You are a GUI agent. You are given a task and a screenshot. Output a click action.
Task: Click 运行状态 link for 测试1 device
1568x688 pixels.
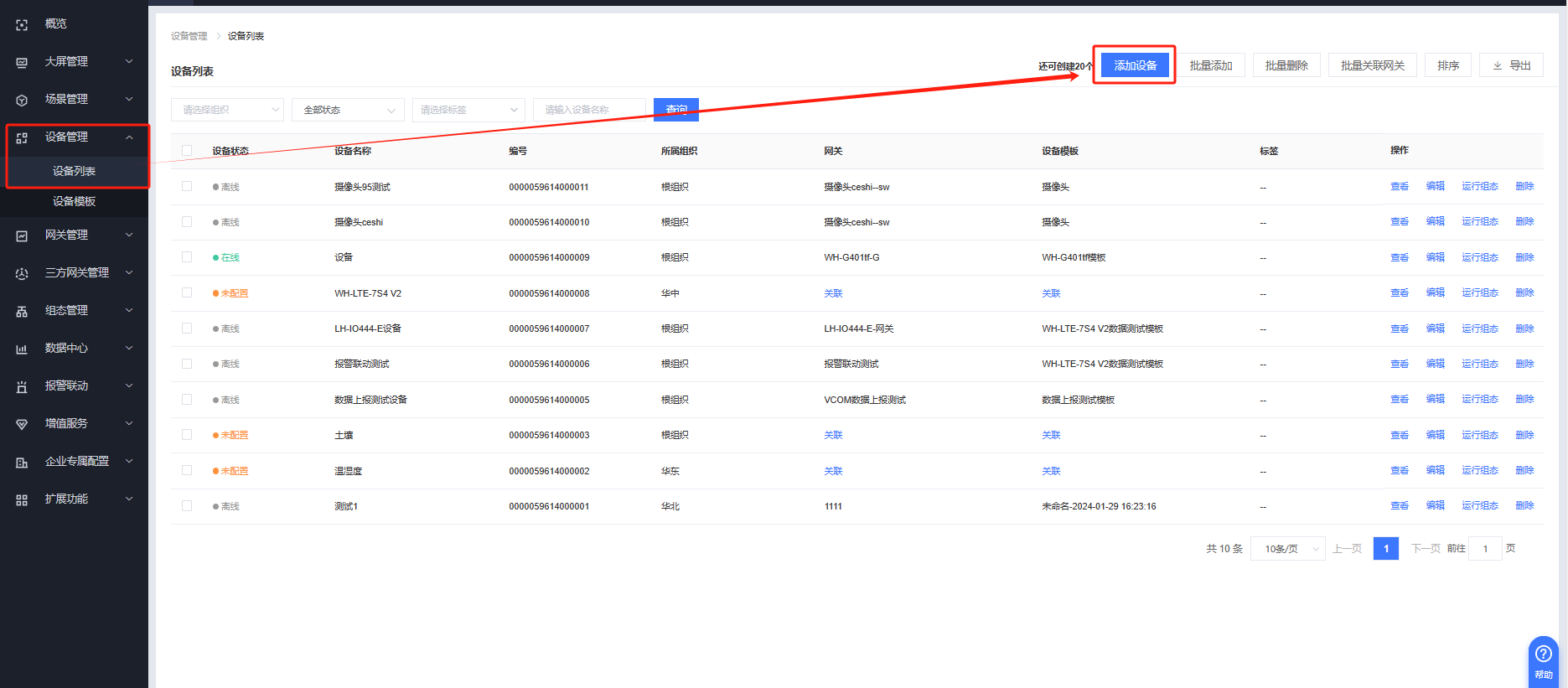[1479, 505]
